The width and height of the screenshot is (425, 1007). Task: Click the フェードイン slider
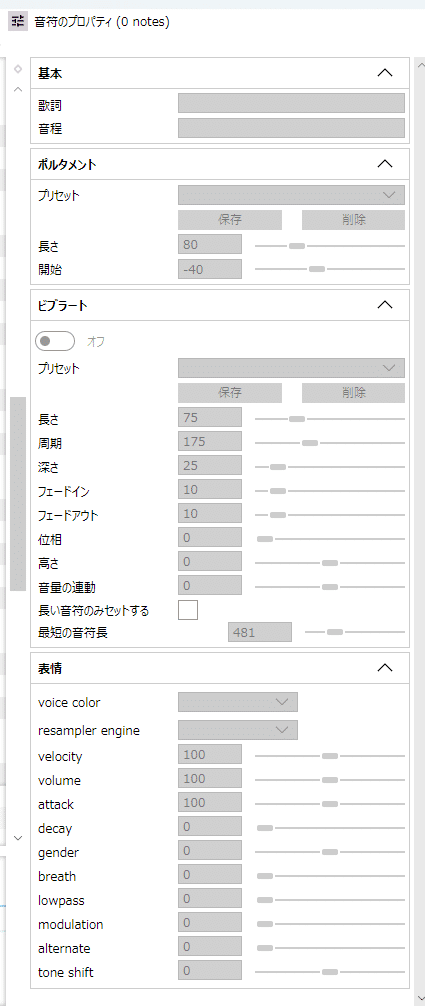point(330,491)
